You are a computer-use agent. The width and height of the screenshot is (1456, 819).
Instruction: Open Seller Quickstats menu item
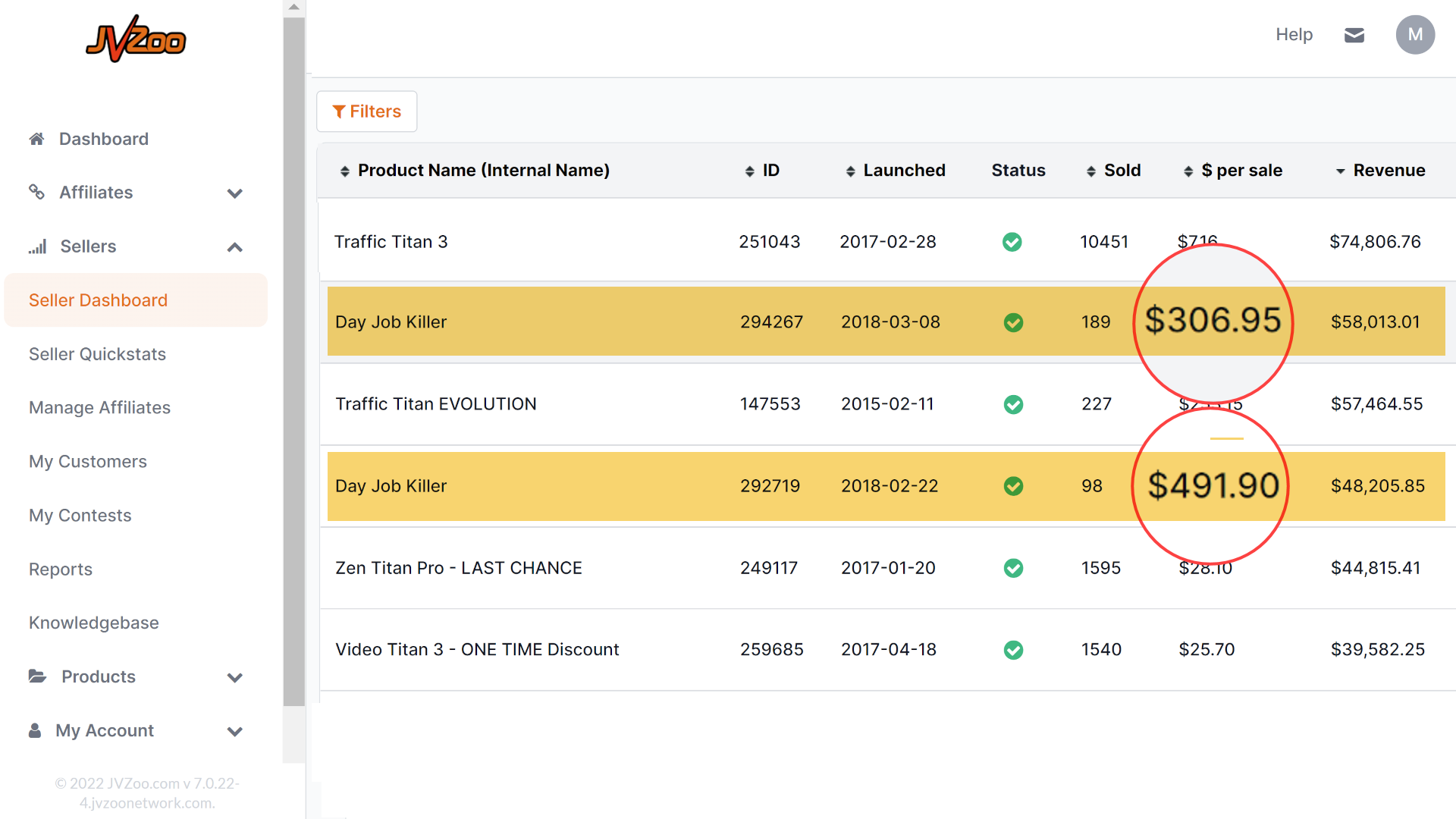[x=97, y=354]
